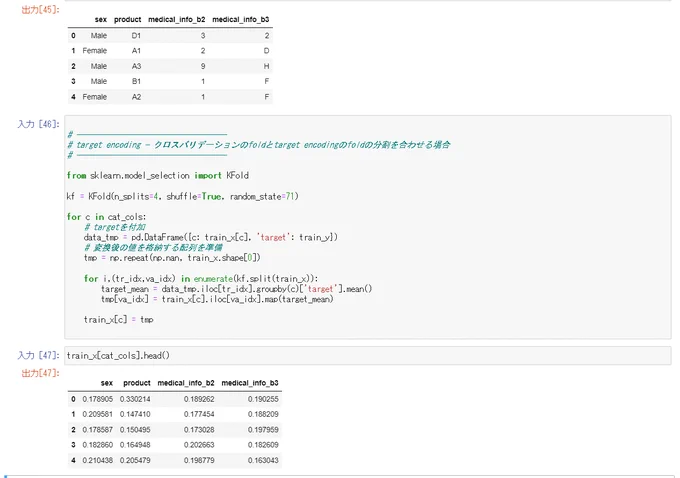Click the train_x[c] = tmp code line
Image resolution: width=680 pixels, height=478 pixels.
click(118, 320)
